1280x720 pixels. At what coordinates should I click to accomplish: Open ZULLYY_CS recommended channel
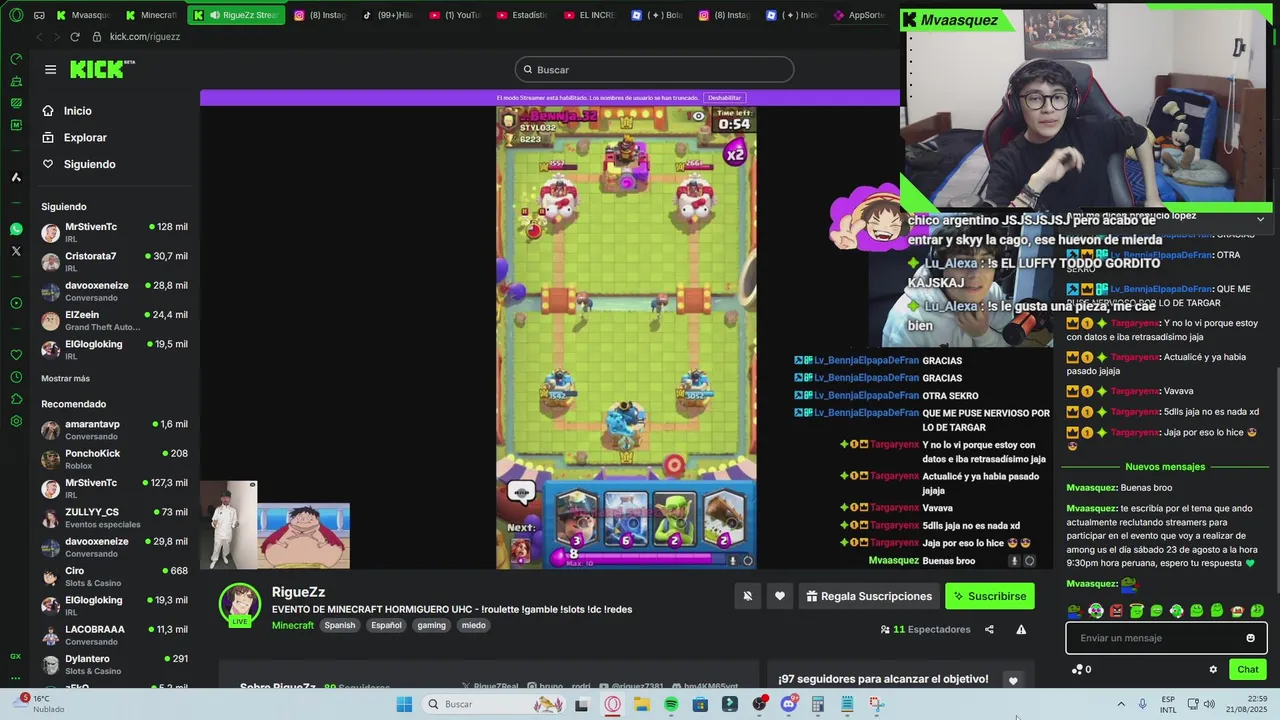[114, 517]
